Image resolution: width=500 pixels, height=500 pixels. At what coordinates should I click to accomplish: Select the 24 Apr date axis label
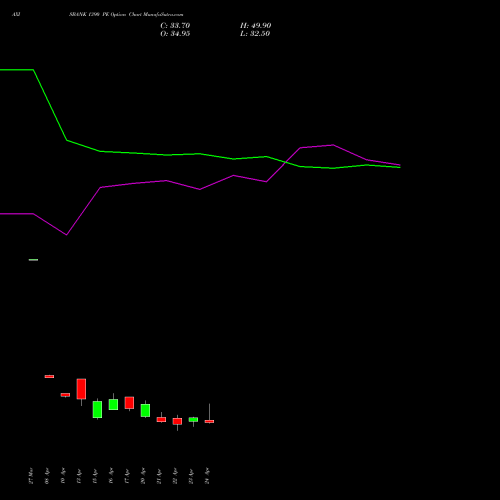pyautogui.click(x=207, y=476)
